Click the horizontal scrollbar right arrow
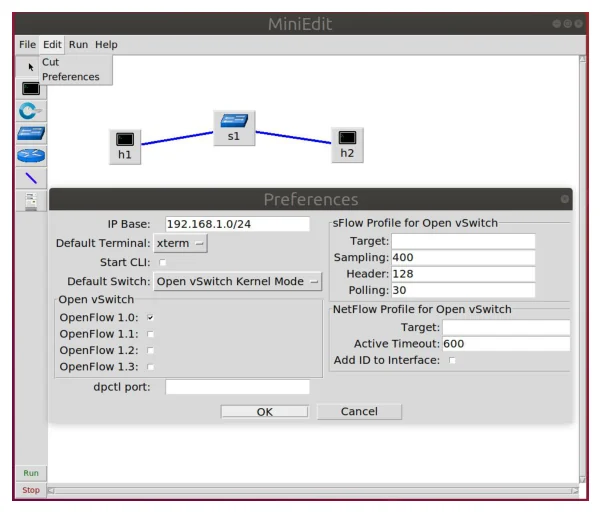 (x=575, y=491)
